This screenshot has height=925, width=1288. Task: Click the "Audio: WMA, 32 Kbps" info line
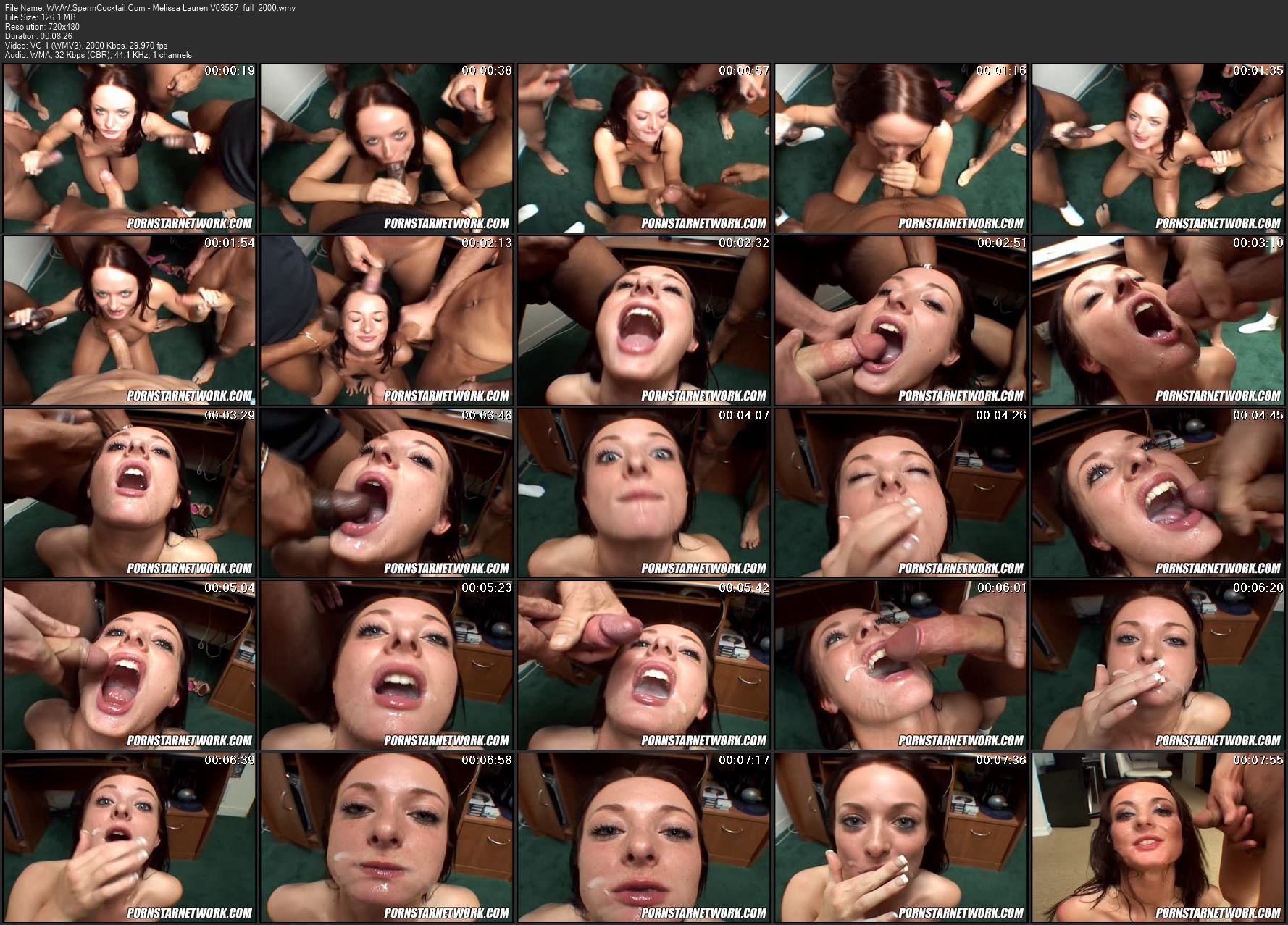[99, 55]
